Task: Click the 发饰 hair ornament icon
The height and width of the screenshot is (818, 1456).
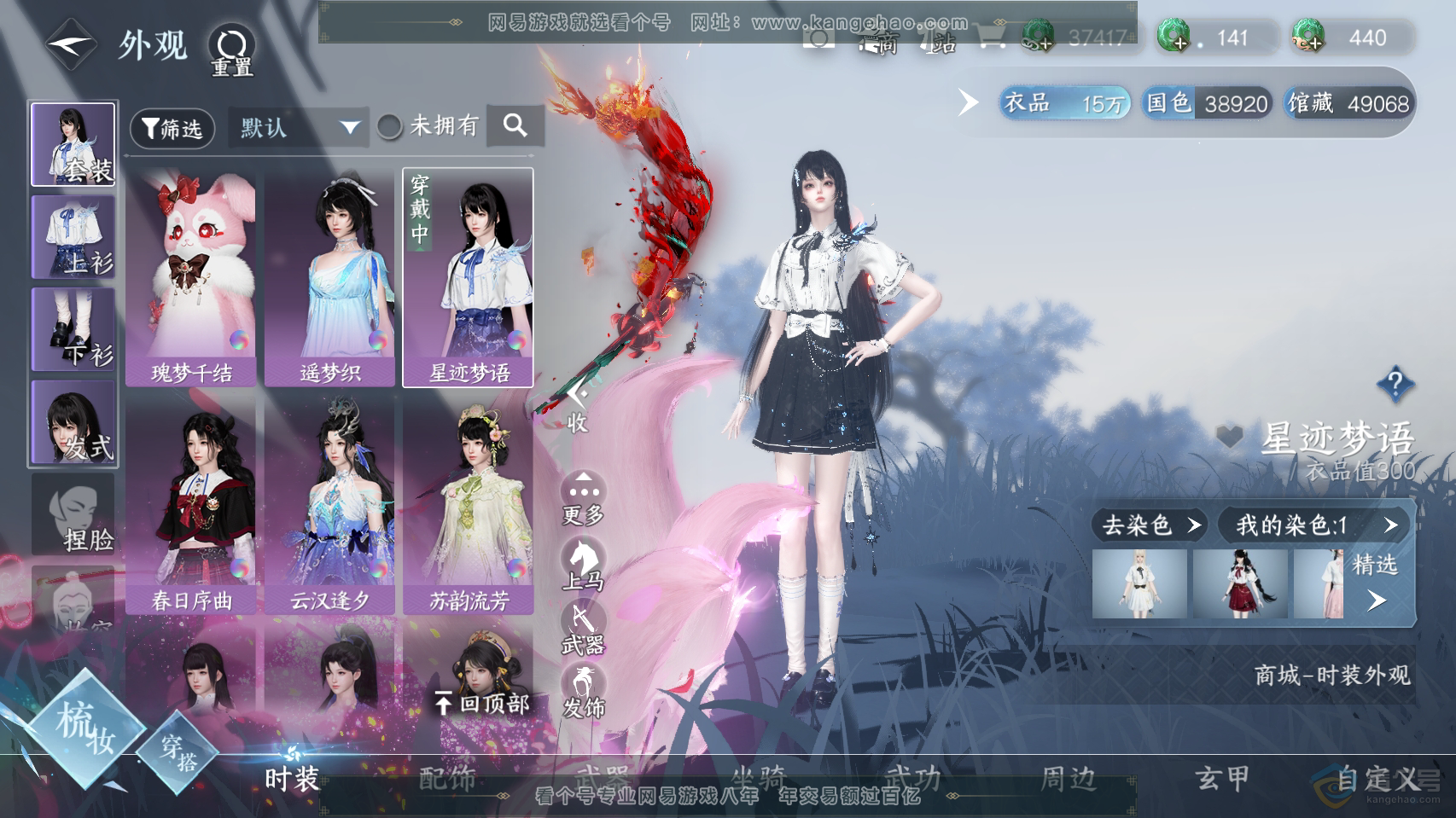Action: click(x=584, y=691)
